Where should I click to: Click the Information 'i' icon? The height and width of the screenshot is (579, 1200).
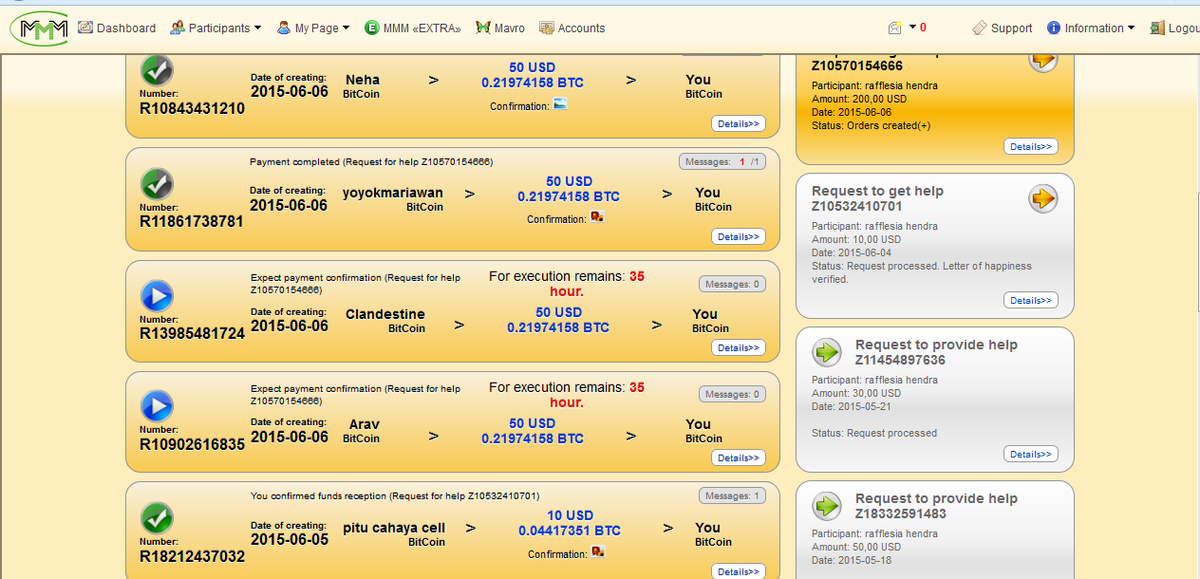(x=1054, y=28)
